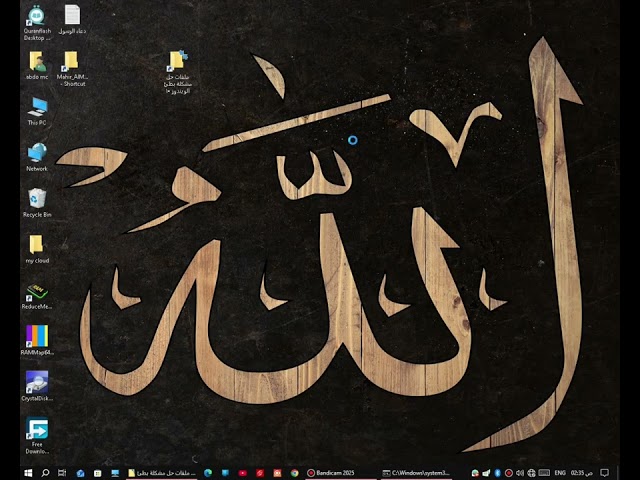
Task: Open the touch keyboard tray icon
Action: 544,473
